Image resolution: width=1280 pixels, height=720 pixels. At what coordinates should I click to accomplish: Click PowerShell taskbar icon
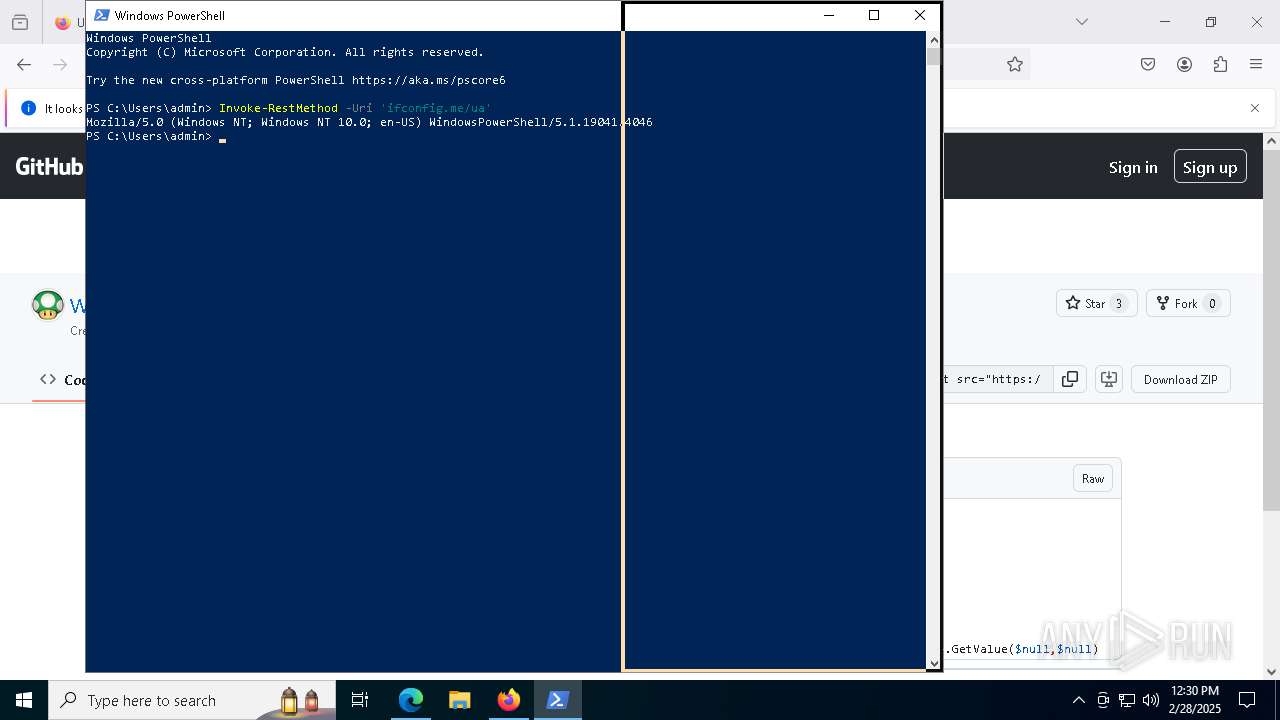click(558, 700)
